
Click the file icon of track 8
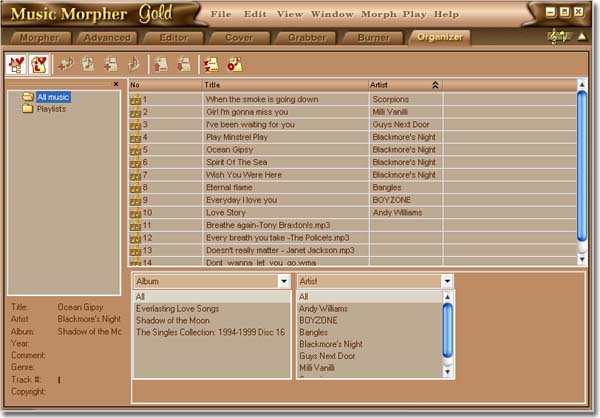135,189
